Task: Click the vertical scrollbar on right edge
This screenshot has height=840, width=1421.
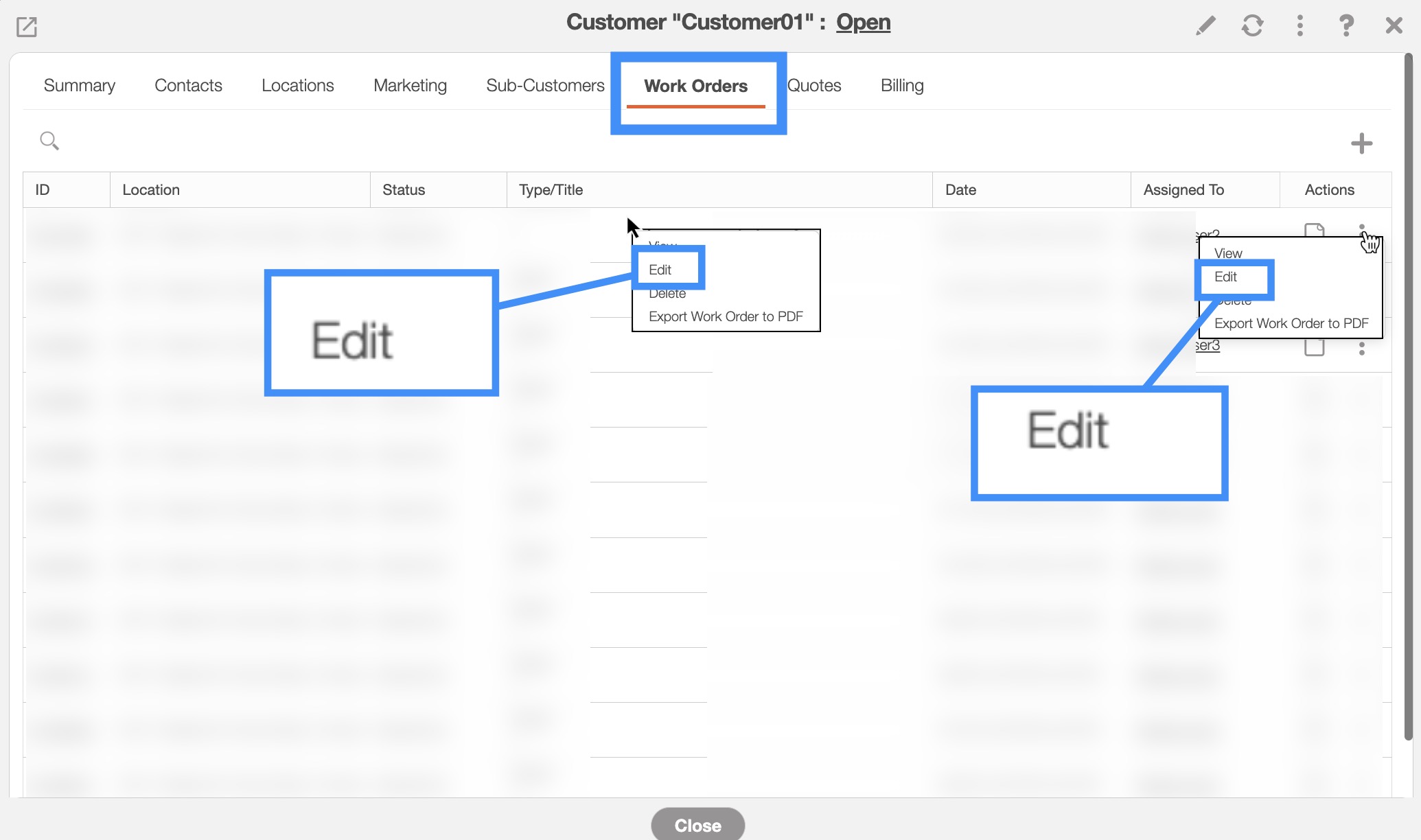Action: pyautogui.click(x=1408, y=398)
